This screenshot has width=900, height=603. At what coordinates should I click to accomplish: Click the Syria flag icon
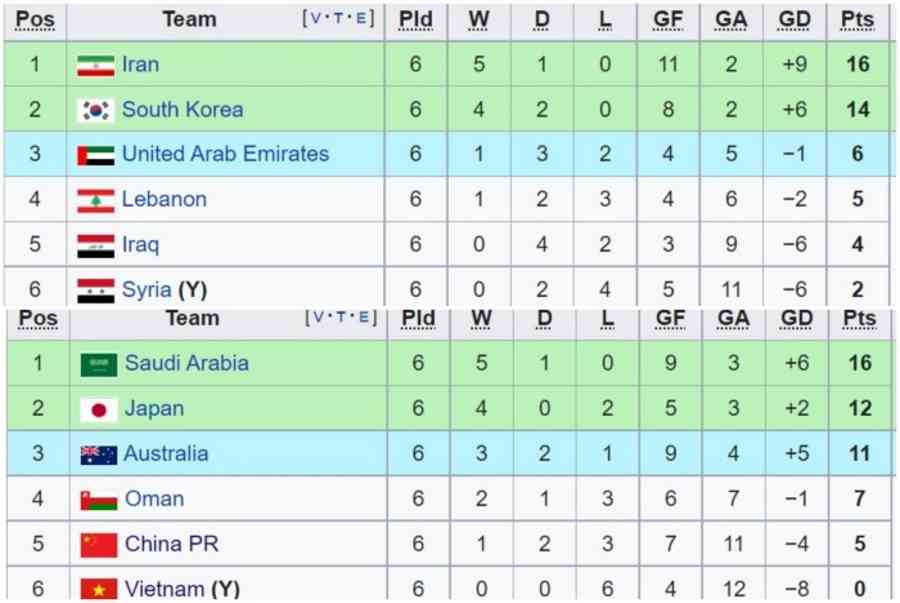tap(95, 290)
